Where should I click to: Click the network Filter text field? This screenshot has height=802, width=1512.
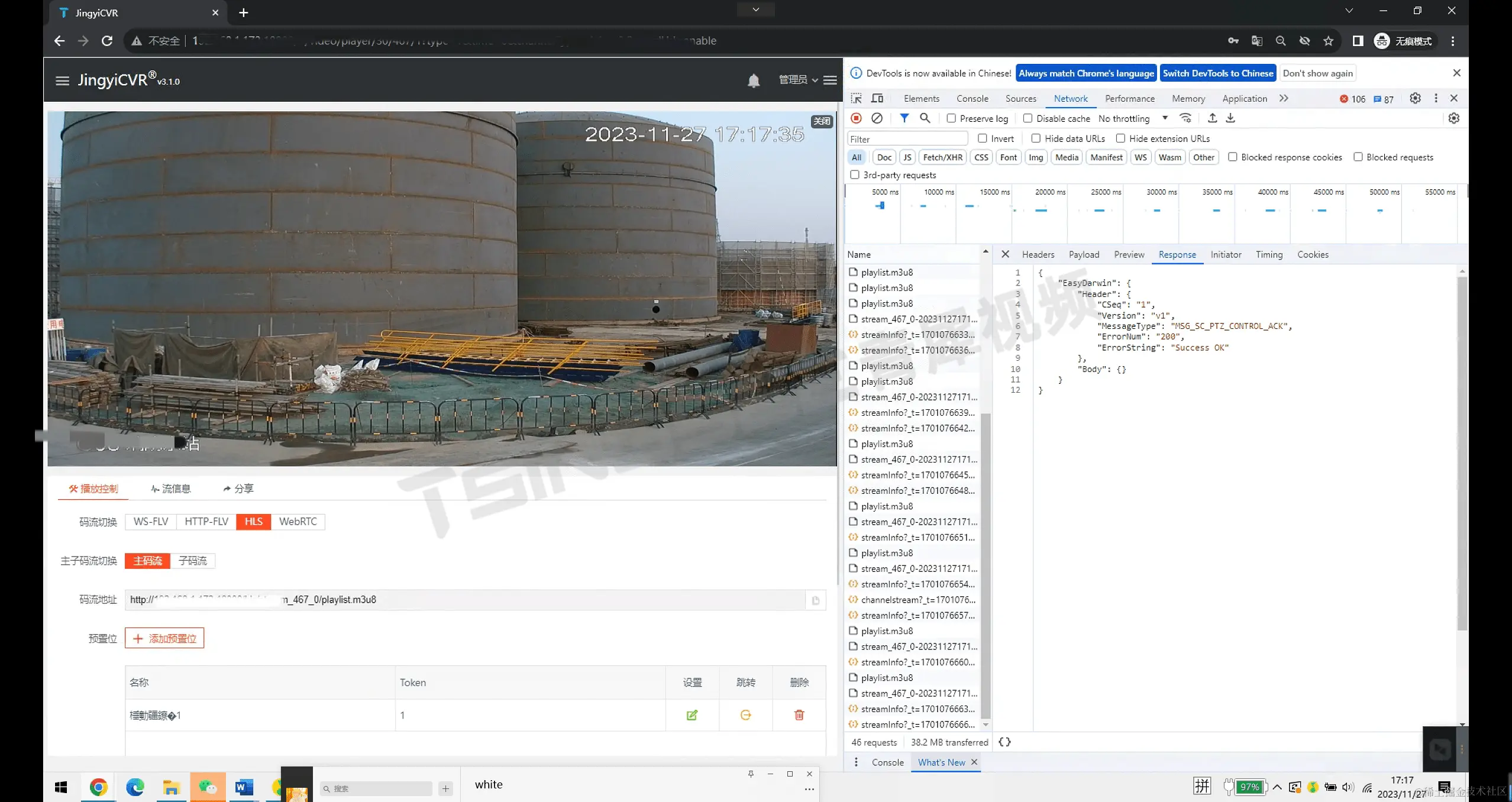(907, 139)
